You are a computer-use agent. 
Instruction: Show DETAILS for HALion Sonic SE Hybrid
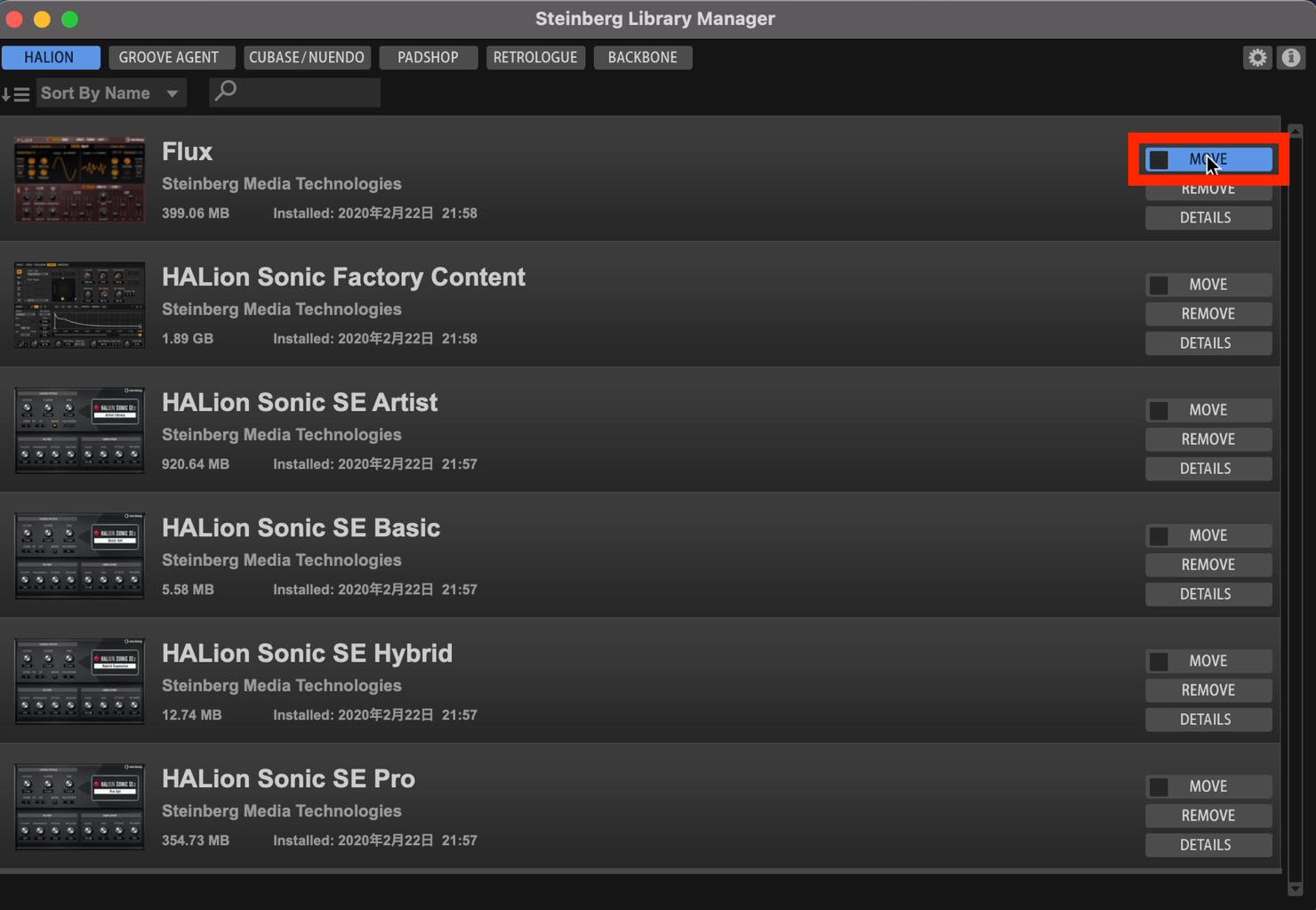point(1208,720)
